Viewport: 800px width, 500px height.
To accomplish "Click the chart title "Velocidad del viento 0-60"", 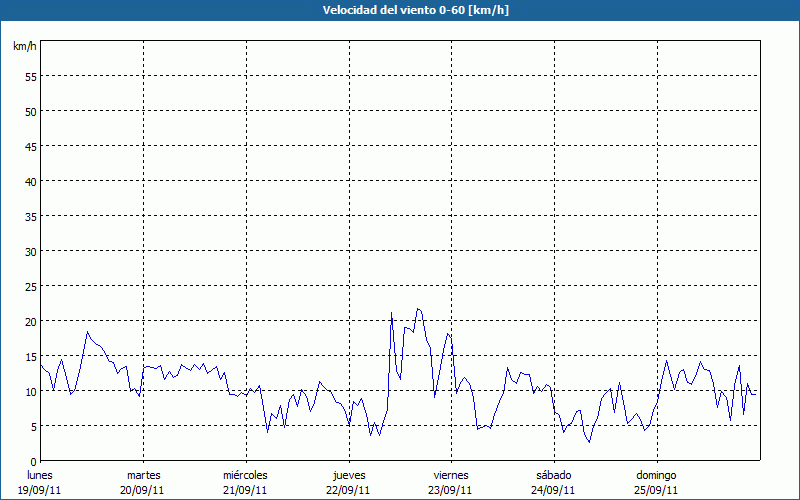I will pyautogui.click(x=399, y=10).
